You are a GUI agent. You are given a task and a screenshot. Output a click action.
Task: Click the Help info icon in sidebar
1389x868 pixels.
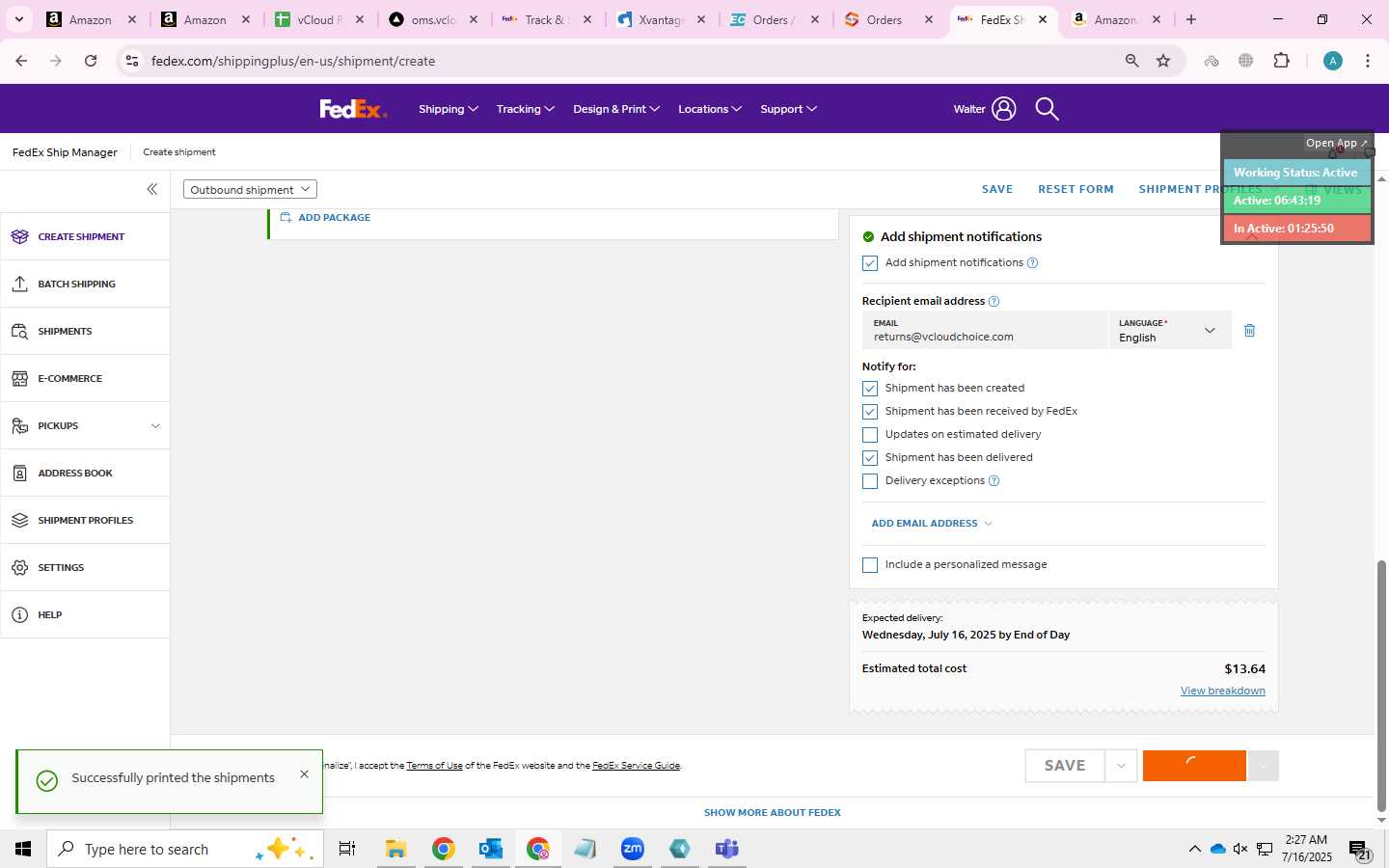point(20,614)
